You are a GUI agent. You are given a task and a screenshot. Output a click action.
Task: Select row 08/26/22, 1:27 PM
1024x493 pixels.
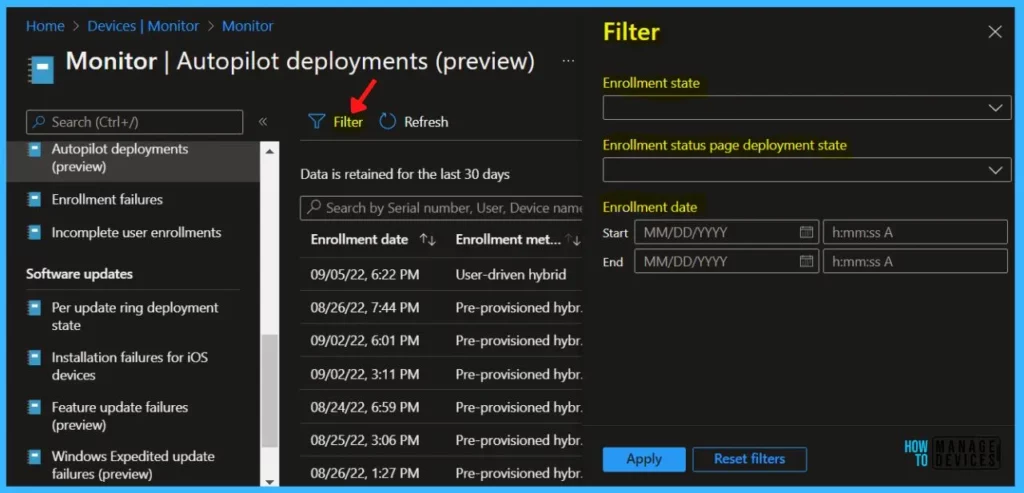click(x=441, y=473)
